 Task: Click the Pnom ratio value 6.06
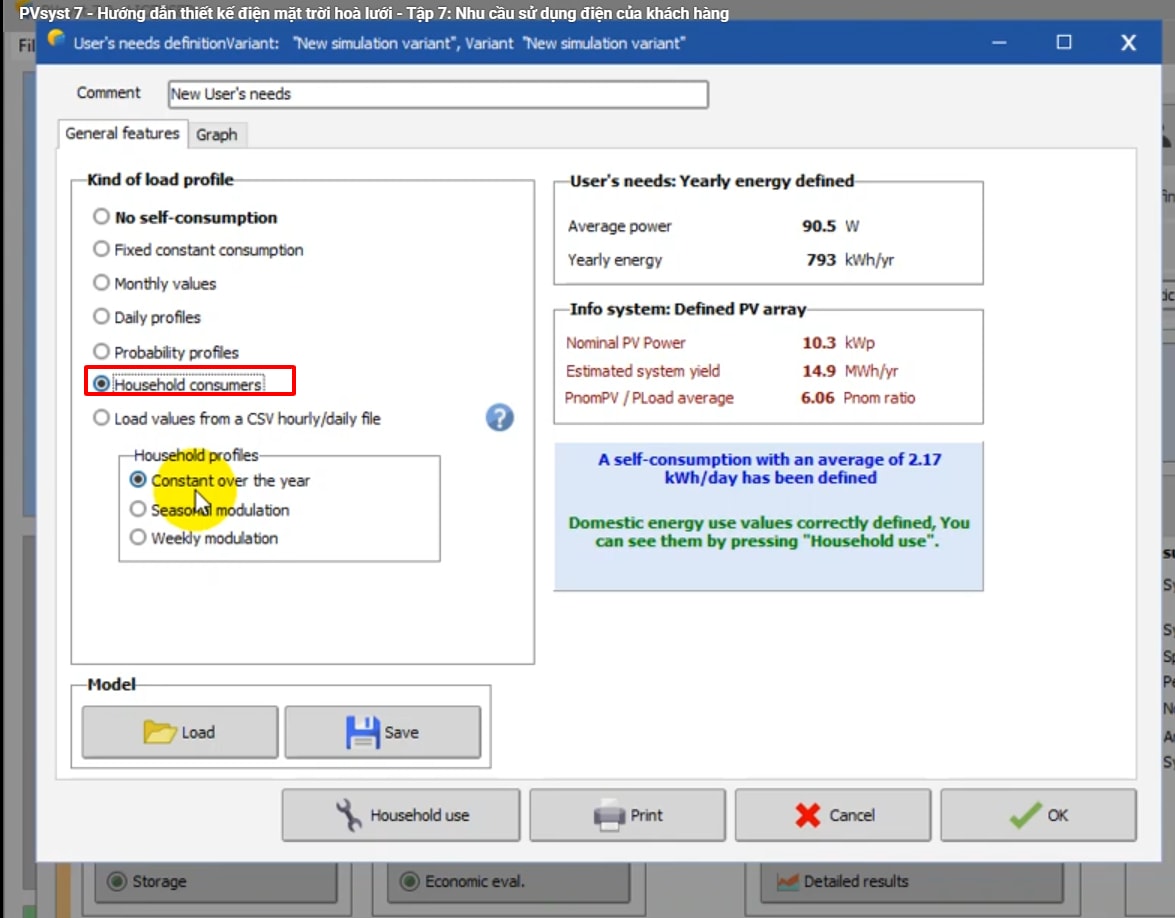coord(818,397)
